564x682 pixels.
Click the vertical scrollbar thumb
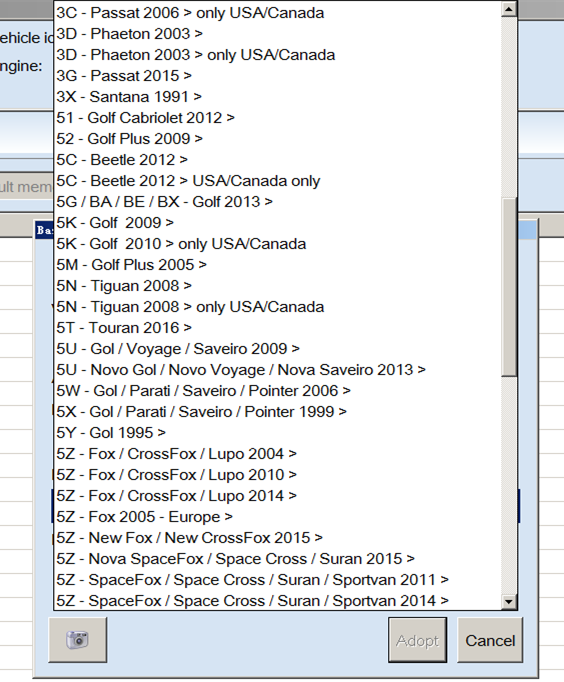(x=509, y=287)
